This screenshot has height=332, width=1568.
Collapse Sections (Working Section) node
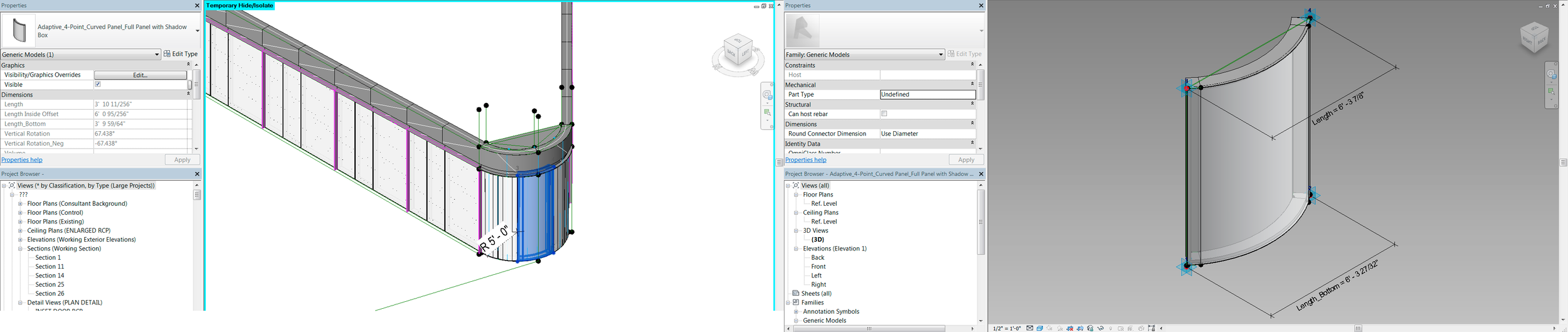click(20, 249)
